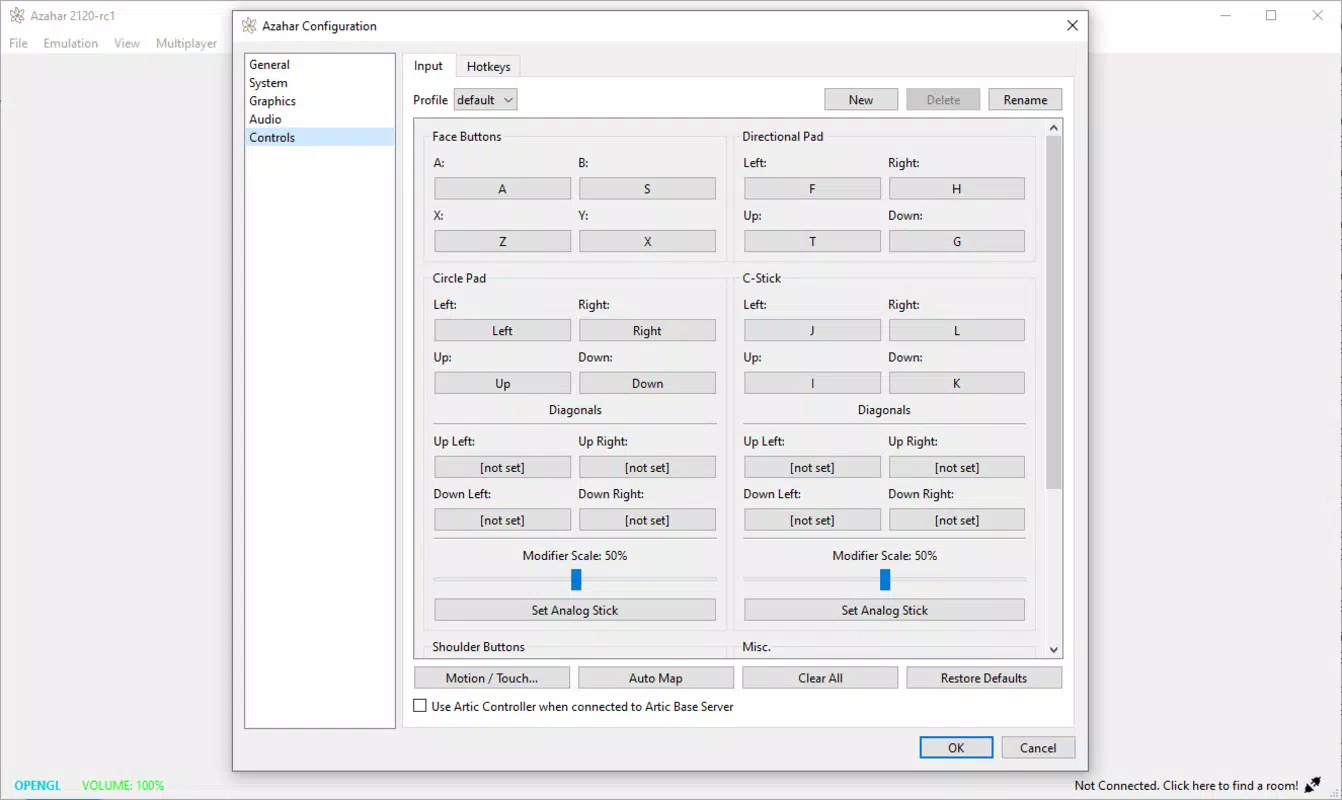Click the Azahar logo in main window title
The height and width of the screenshot is (800, 1342).
tap(17, 16)
